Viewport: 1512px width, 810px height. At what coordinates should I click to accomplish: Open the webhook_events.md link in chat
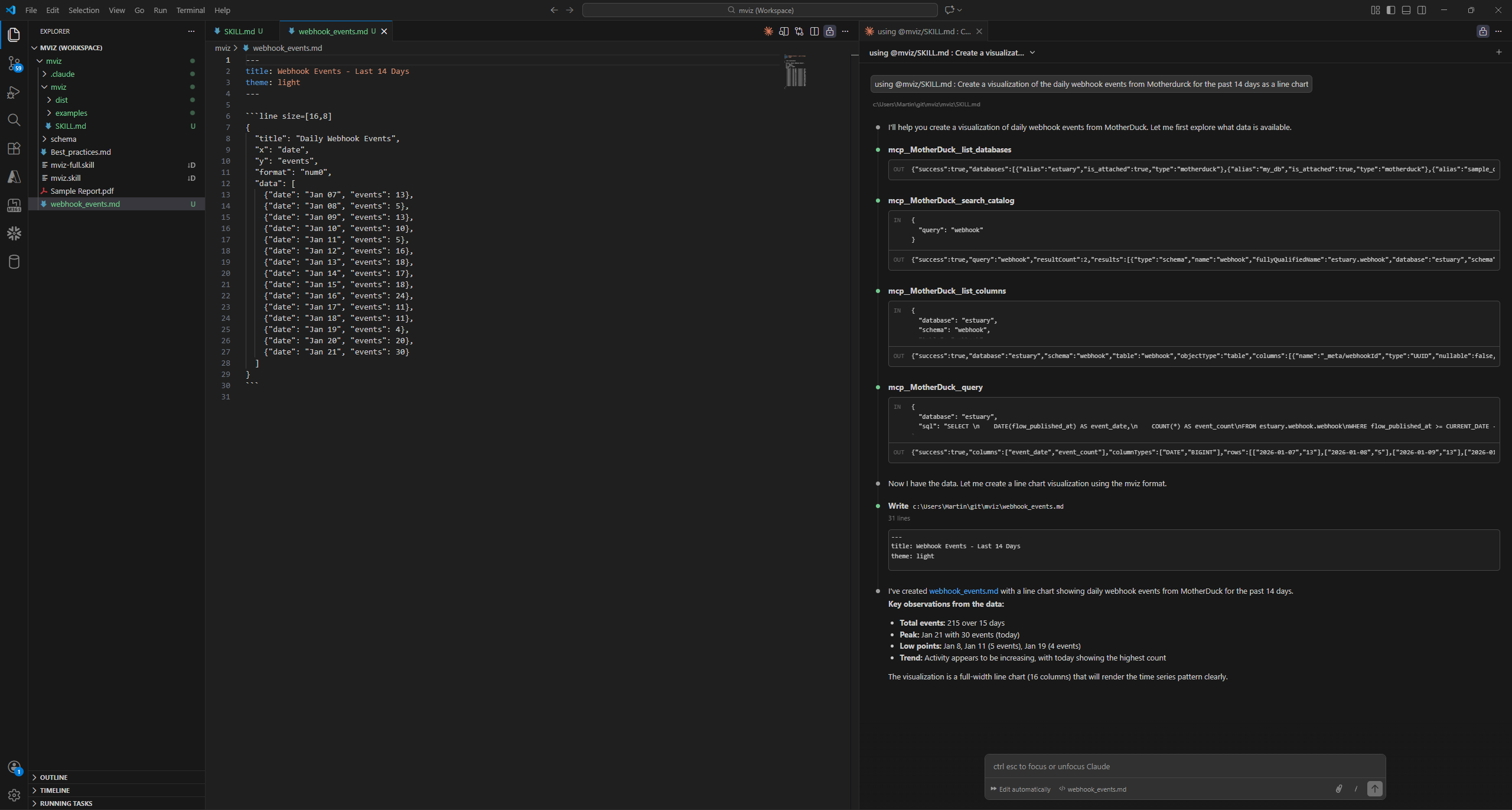[963, 591]
